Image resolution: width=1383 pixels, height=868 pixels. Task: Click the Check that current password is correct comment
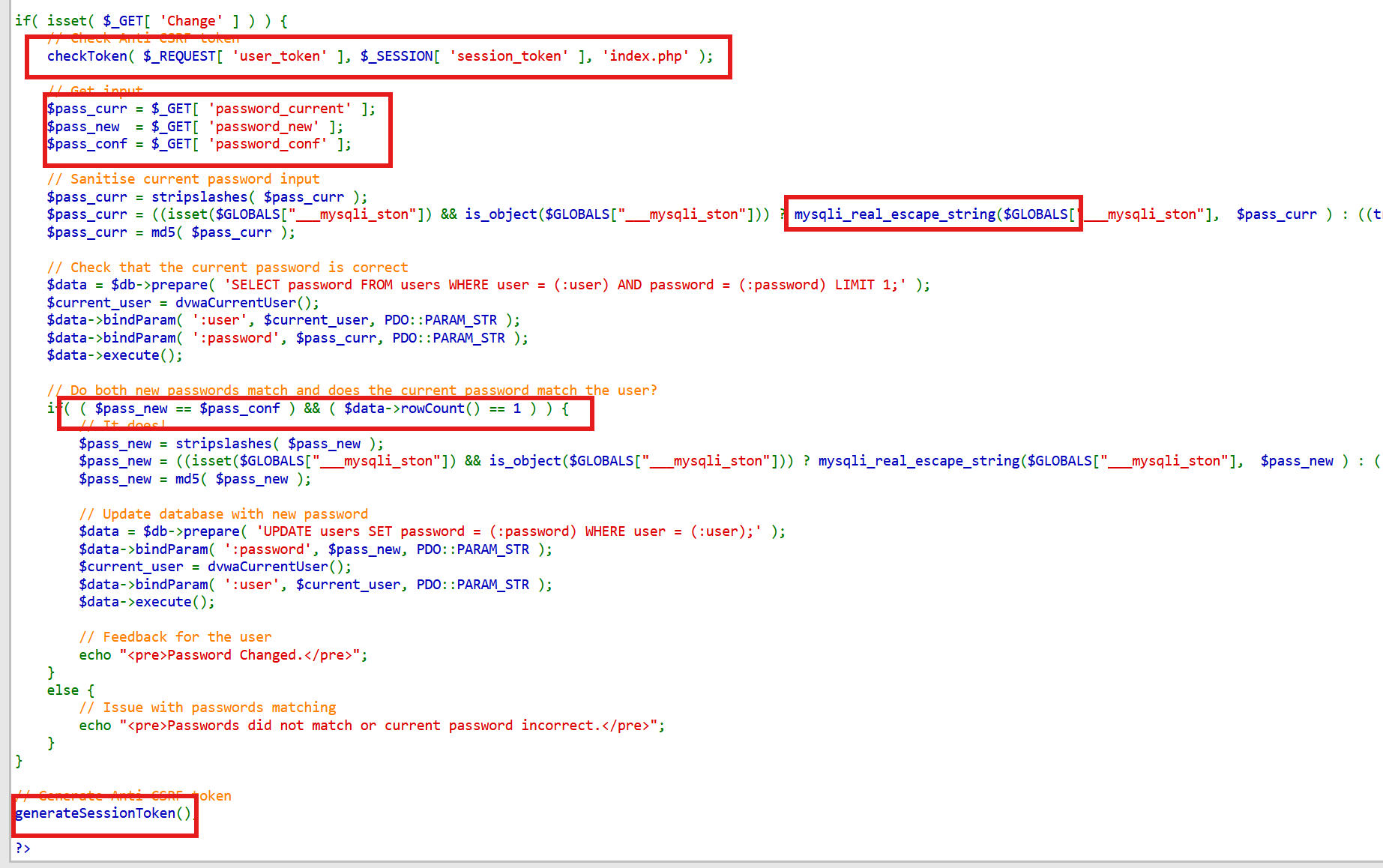tap(227, 268)
